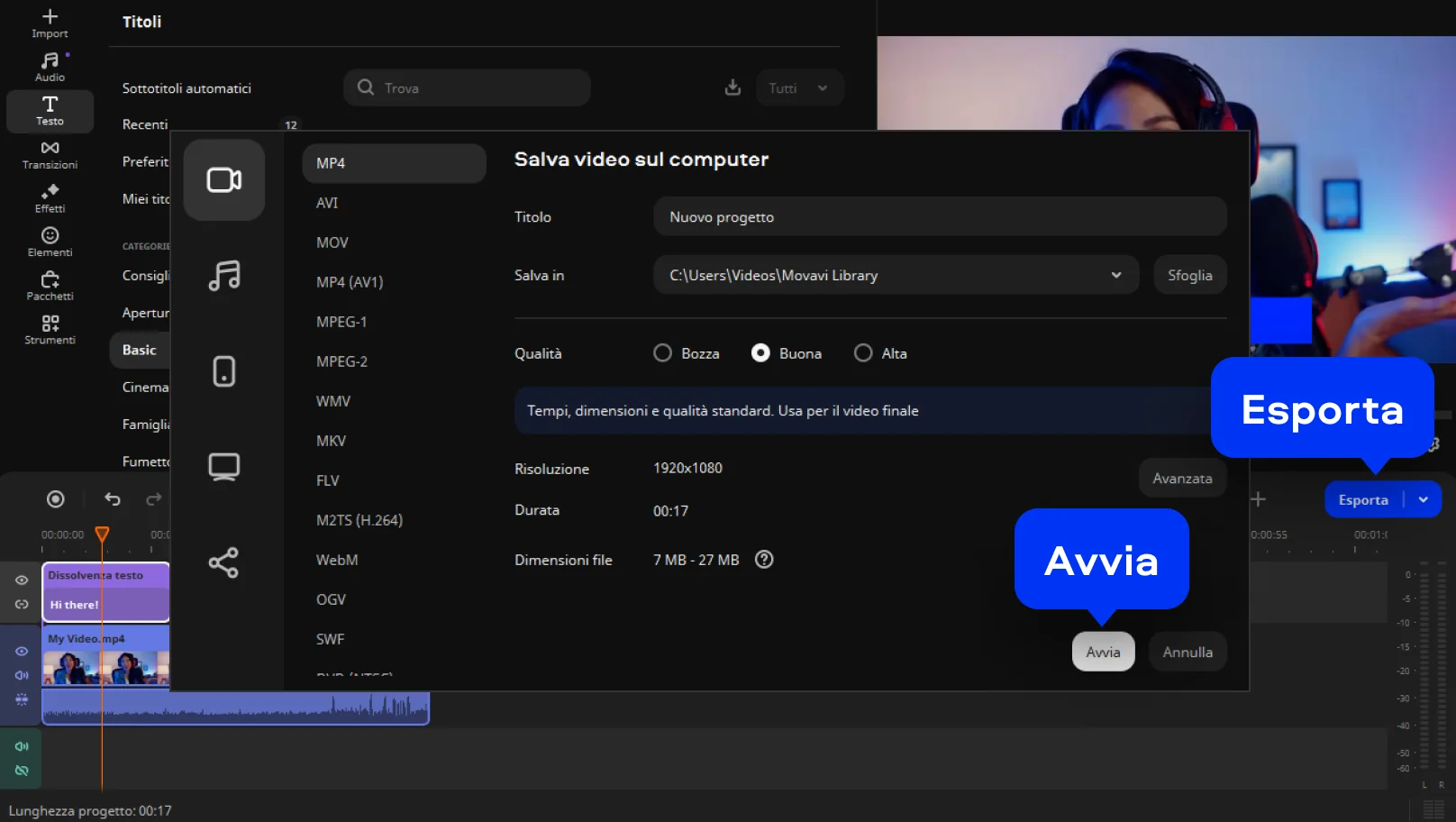This screenshot has width=1456, height=822.
Task: Expand the Salva in folder dropdown
Action: coord(1115,276)
